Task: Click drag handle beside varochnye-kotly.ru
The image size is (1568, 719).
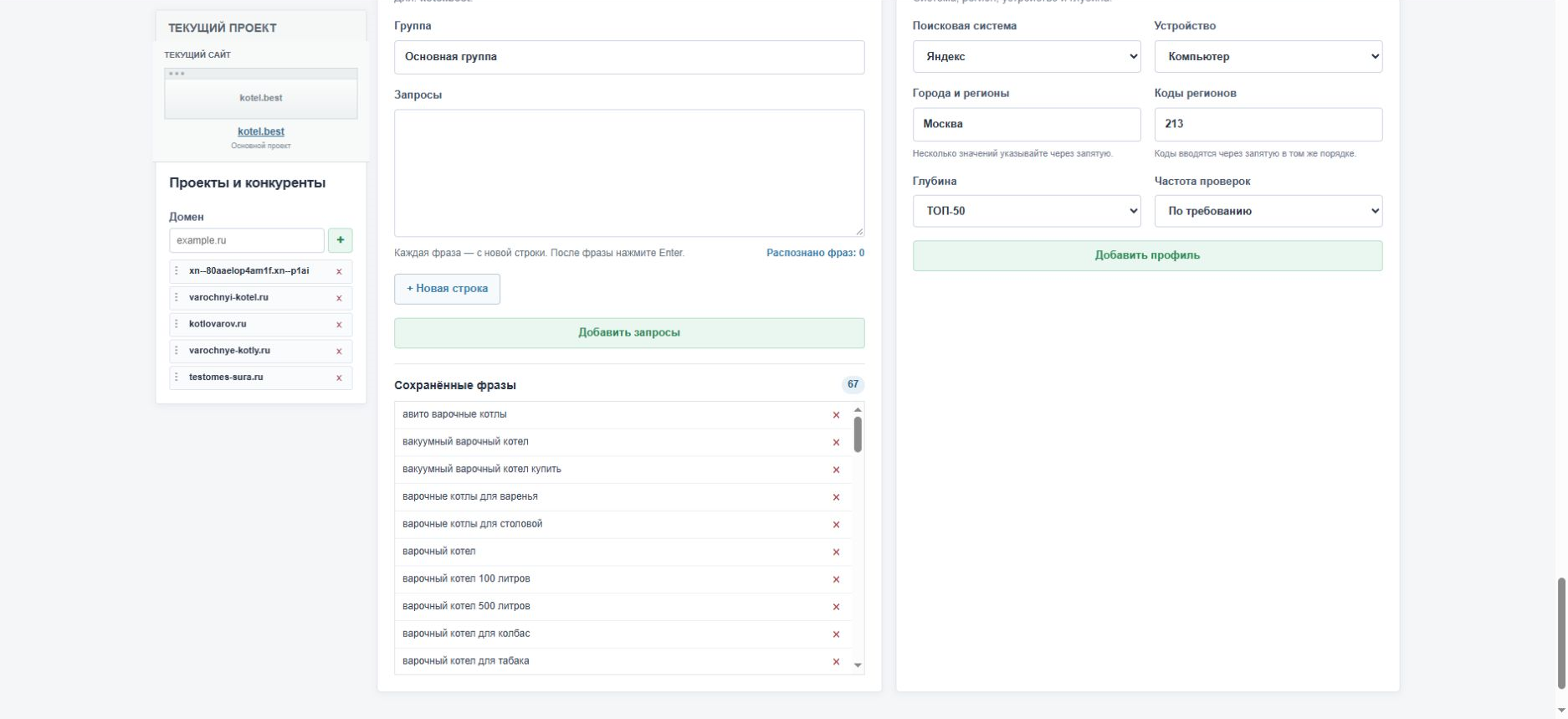Action: pyautogui.click(x=177, y=351)
